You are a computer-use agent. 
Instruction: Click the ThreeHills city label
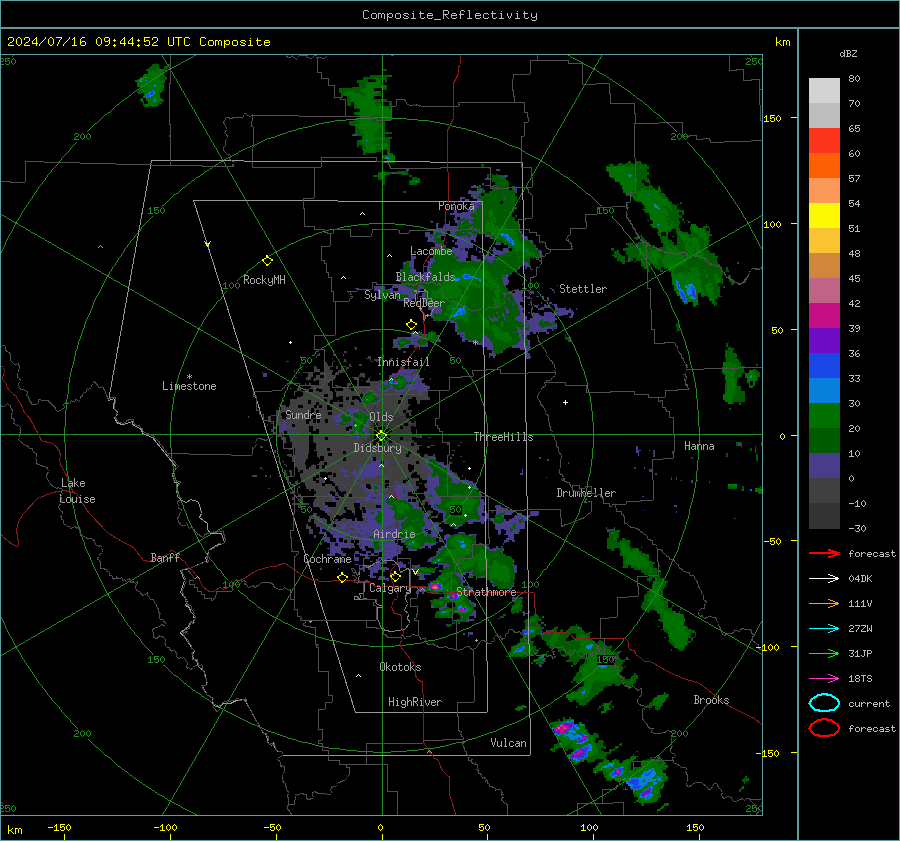coord(503,437)
